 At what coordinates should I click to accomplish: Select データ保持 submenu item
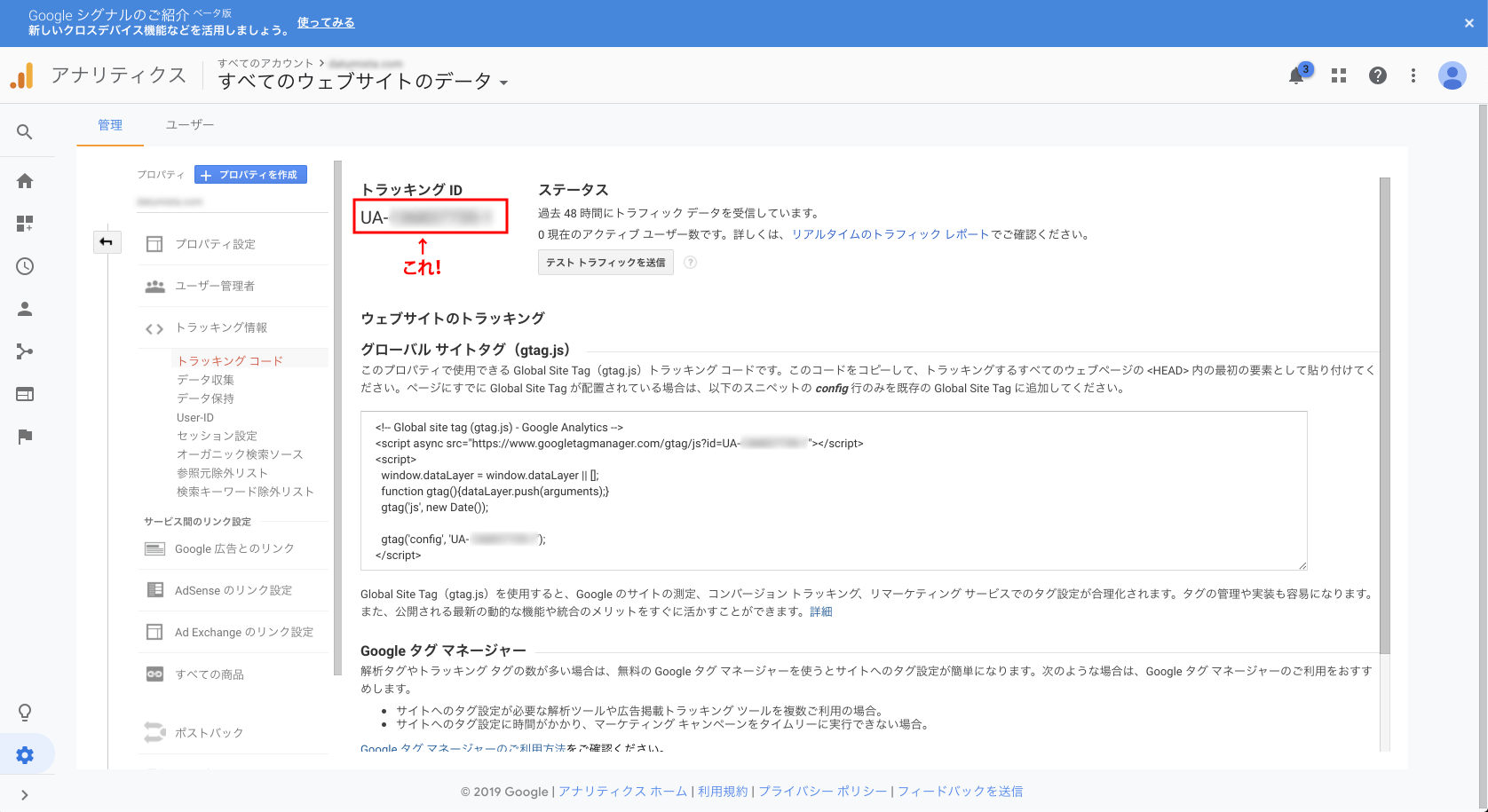click(205, 398)
